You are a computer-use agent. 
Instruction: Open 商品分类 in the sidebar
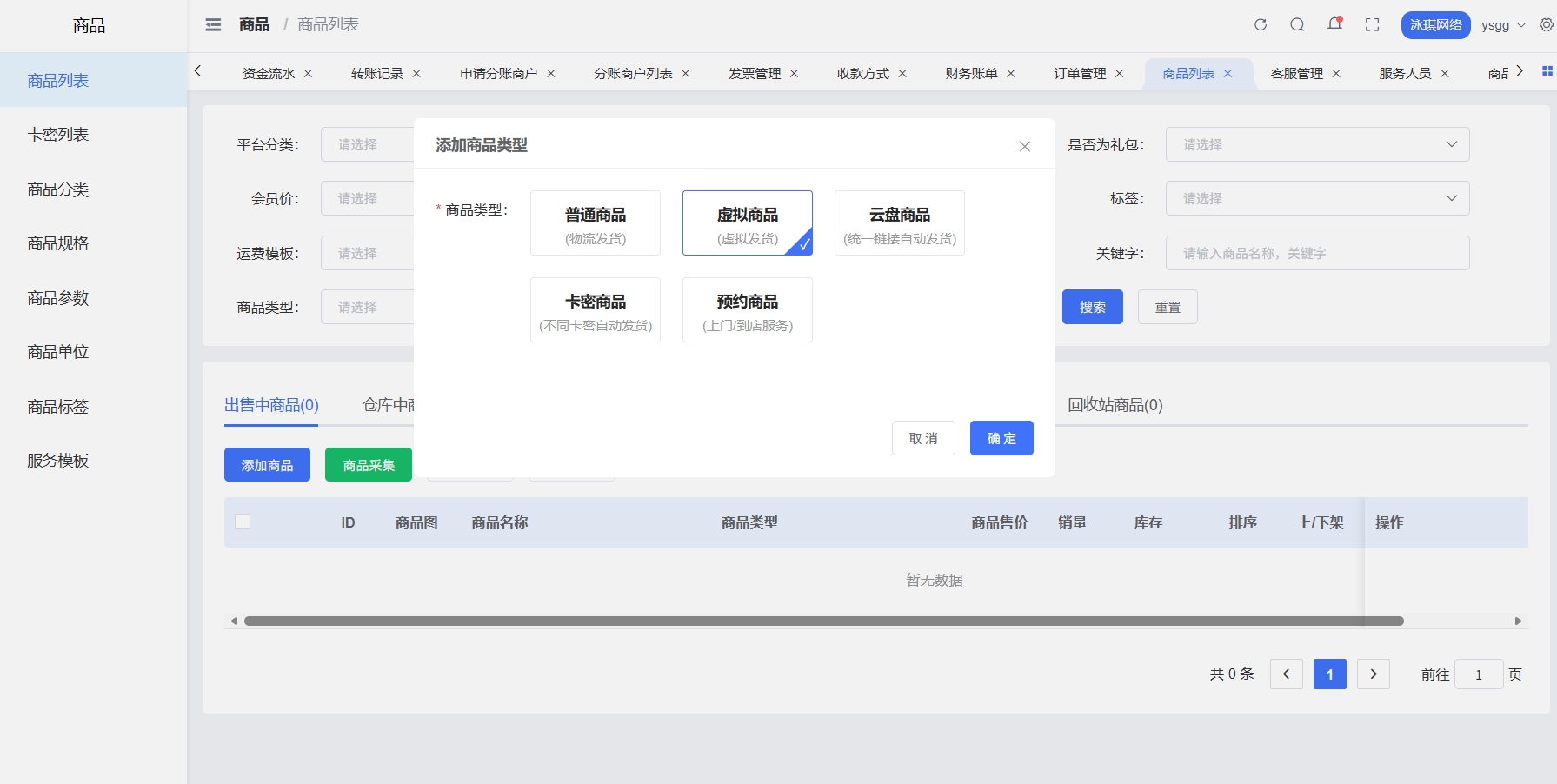[x=58, y=189]
